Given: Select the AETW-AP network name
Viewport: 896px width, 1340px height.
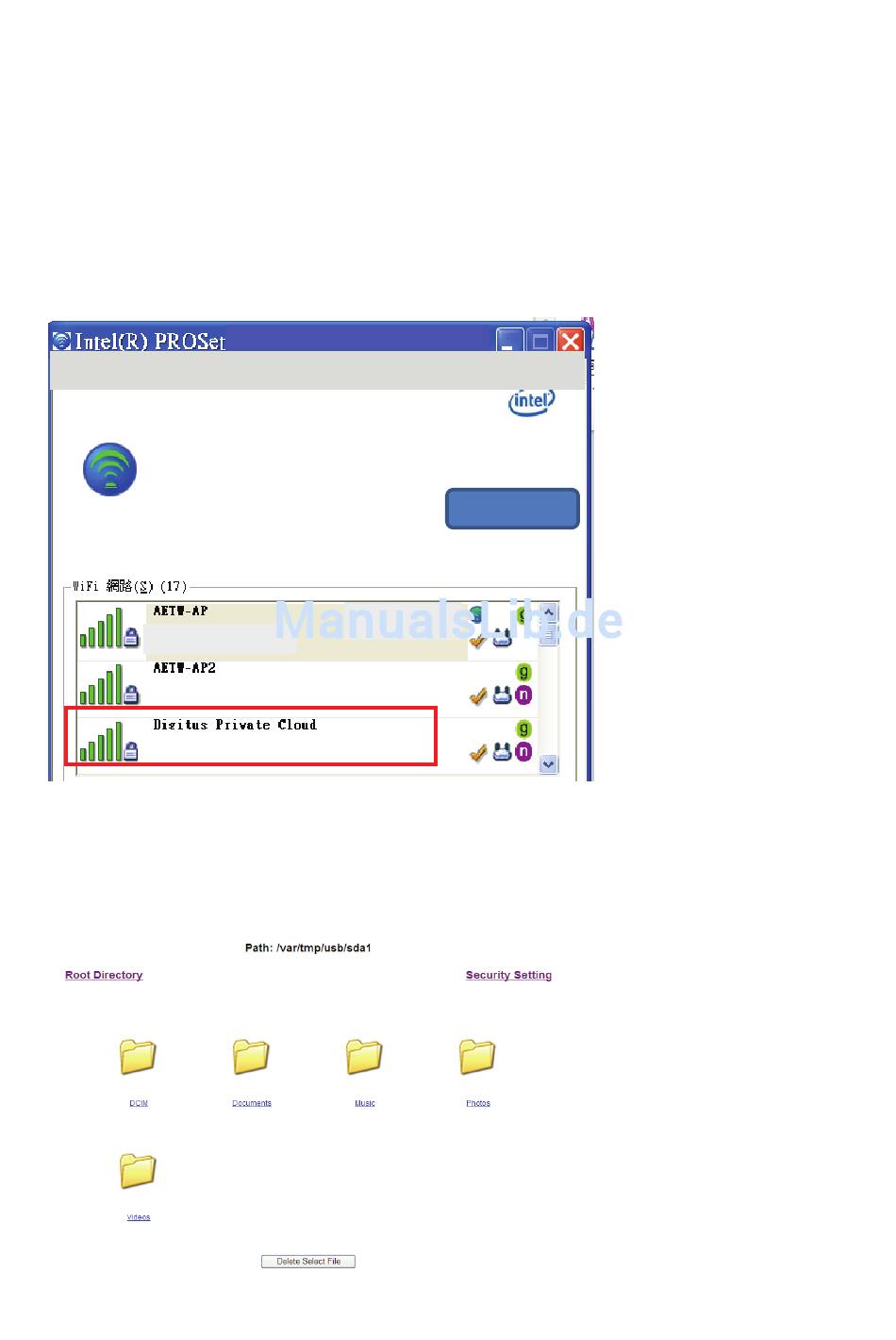Looking at the screenshot, I should click(180, 611).
